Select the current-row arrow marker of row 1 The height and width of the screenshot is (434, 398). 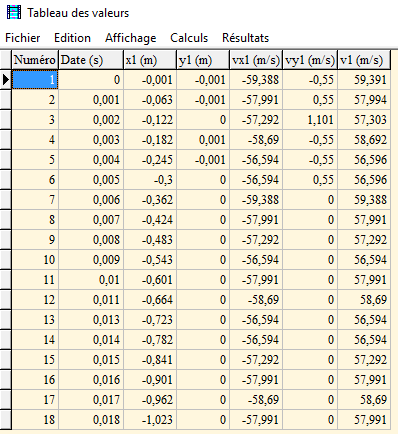tap(6, 80)
